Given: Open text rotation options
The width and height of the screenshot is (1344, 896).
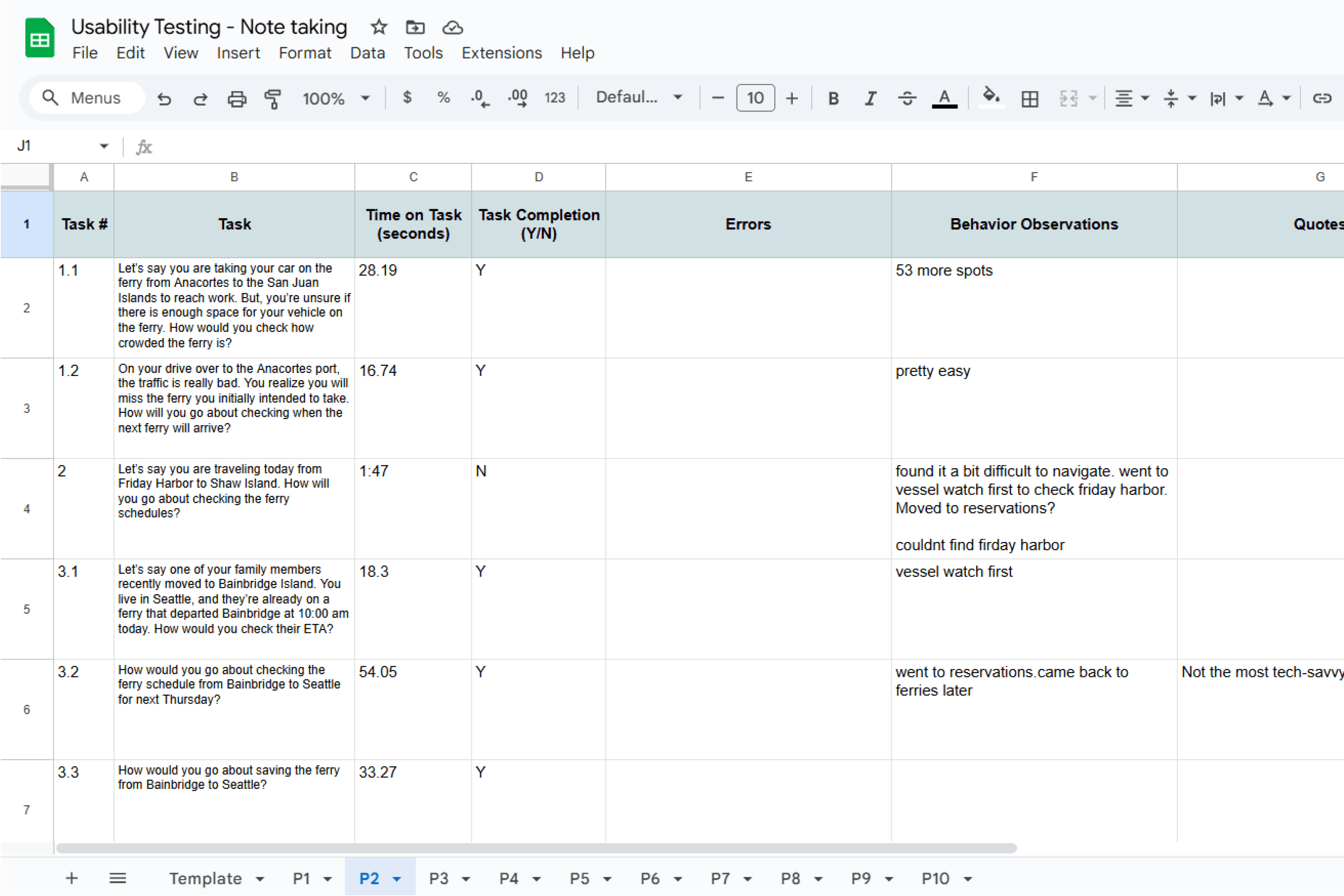Looking at the screenshot, I should (1274, 98).
